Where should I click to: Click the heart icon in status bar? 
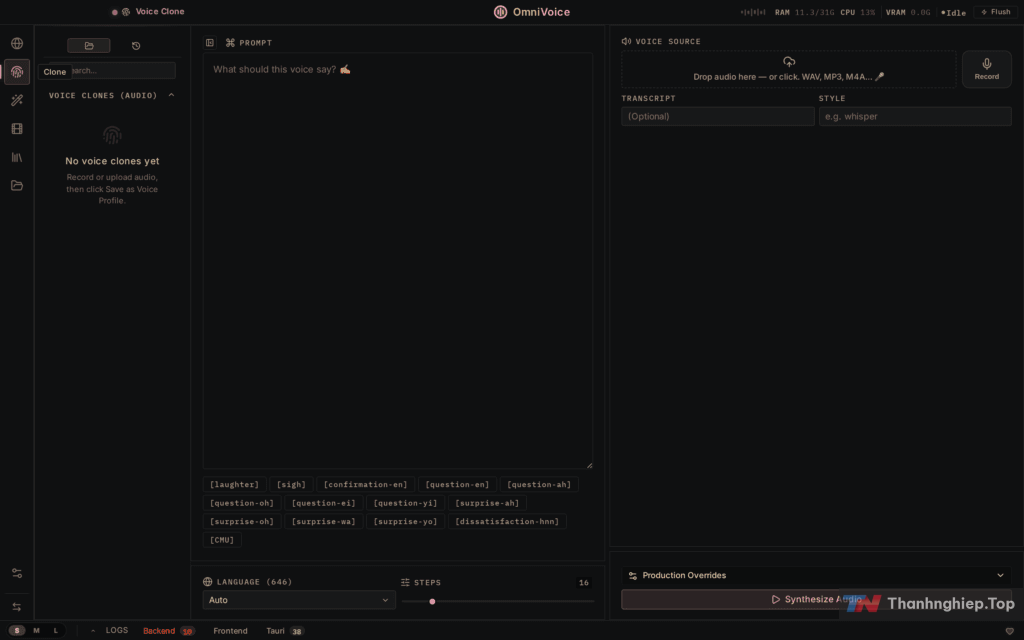point(1010,631)
